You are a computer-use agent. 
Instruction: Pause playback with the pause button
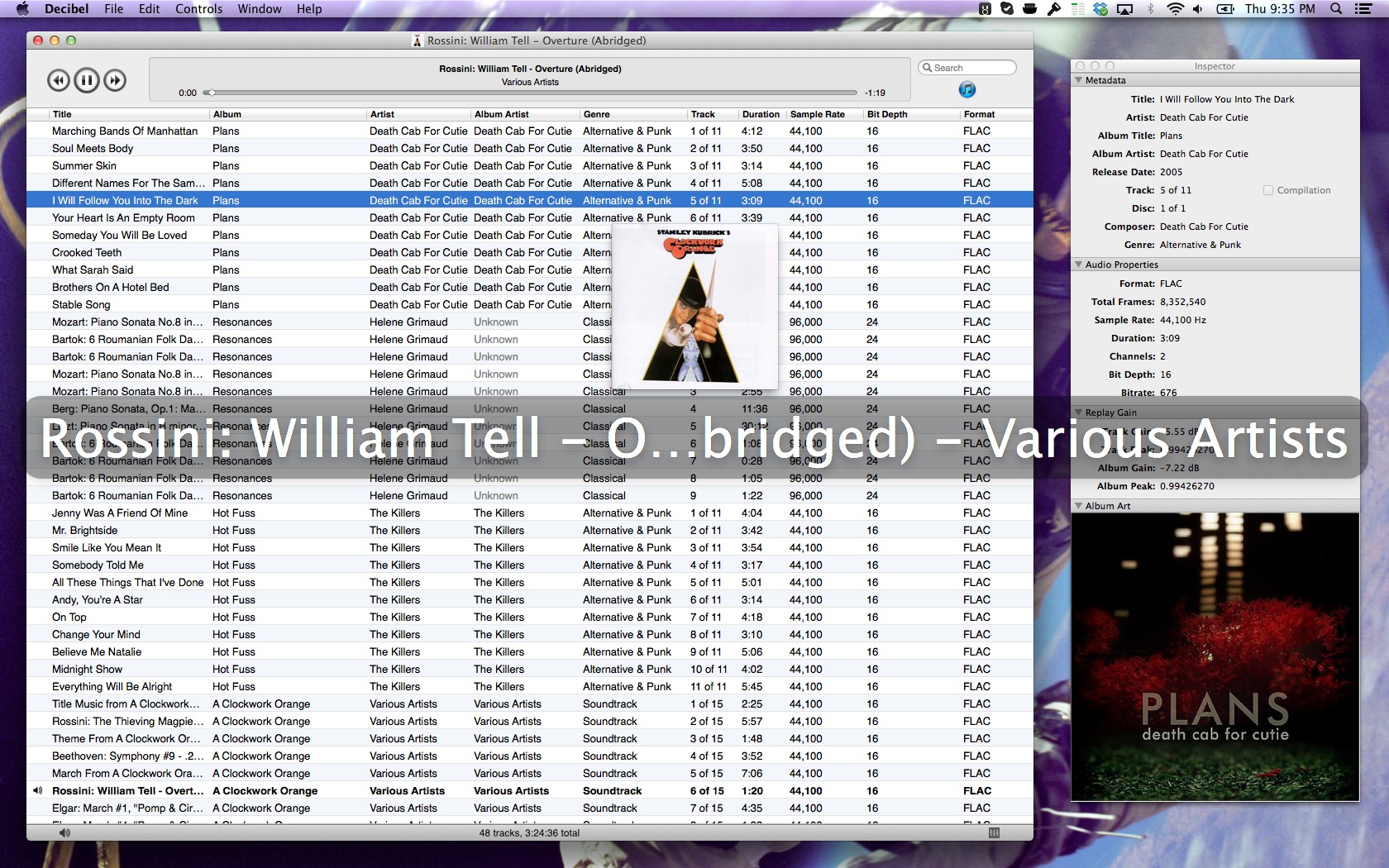click(x=87, y=80)
